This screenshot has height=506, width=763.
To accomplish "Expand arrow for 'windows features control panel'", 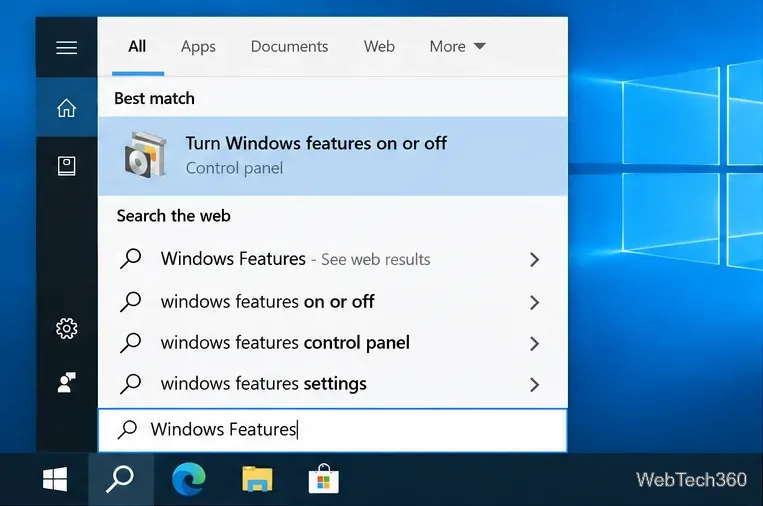I will pos(534,343).
